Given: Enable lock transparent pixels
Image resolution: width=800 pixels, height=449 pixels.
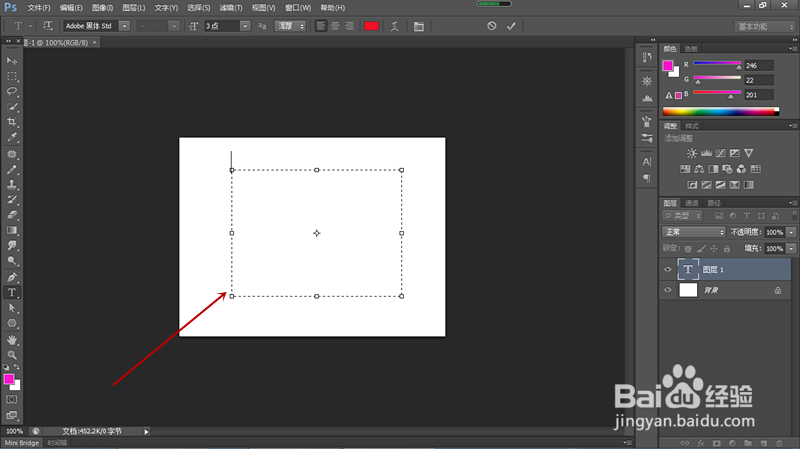Looking at the screenshot, I should point(688,248).
